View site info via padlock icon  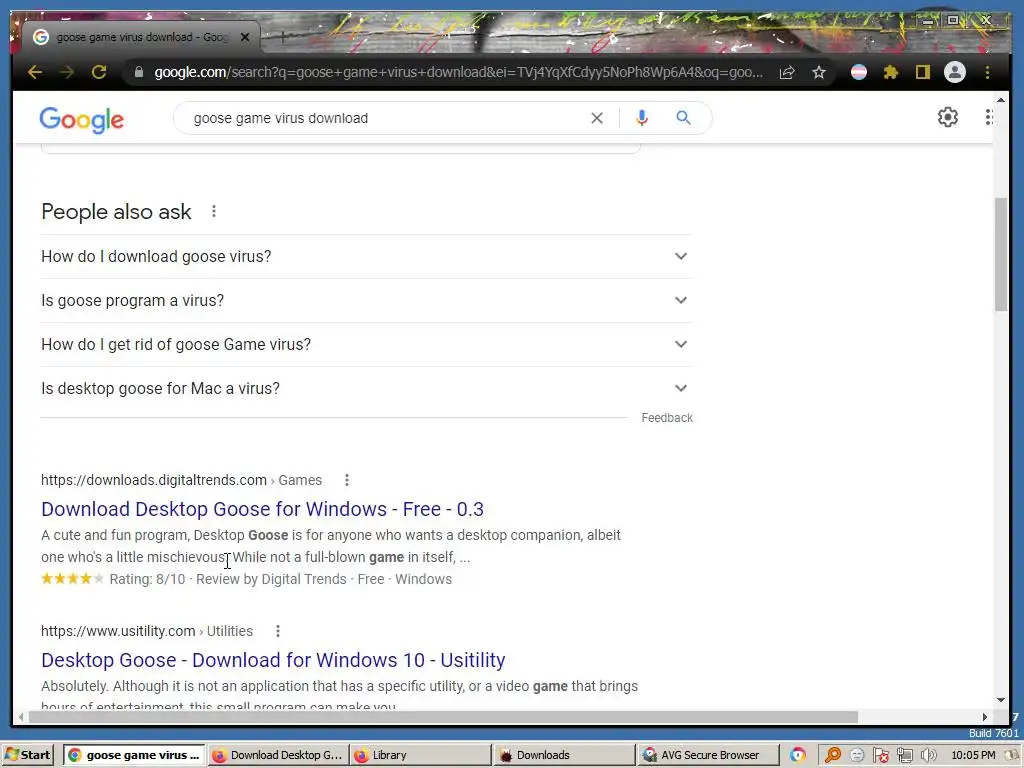point(138,72)
